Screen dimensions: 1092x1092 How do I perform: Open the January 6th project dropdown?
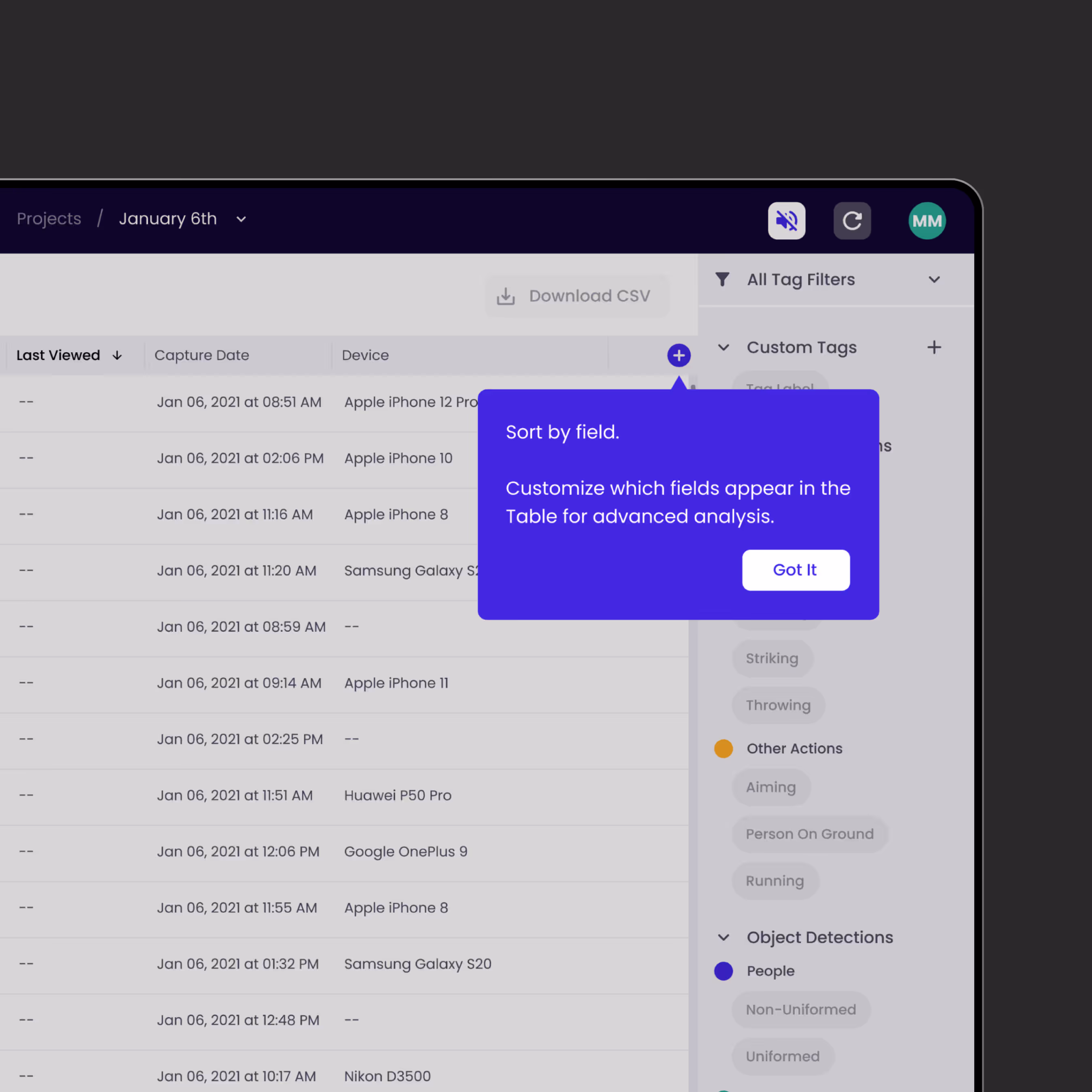point(241,219)
